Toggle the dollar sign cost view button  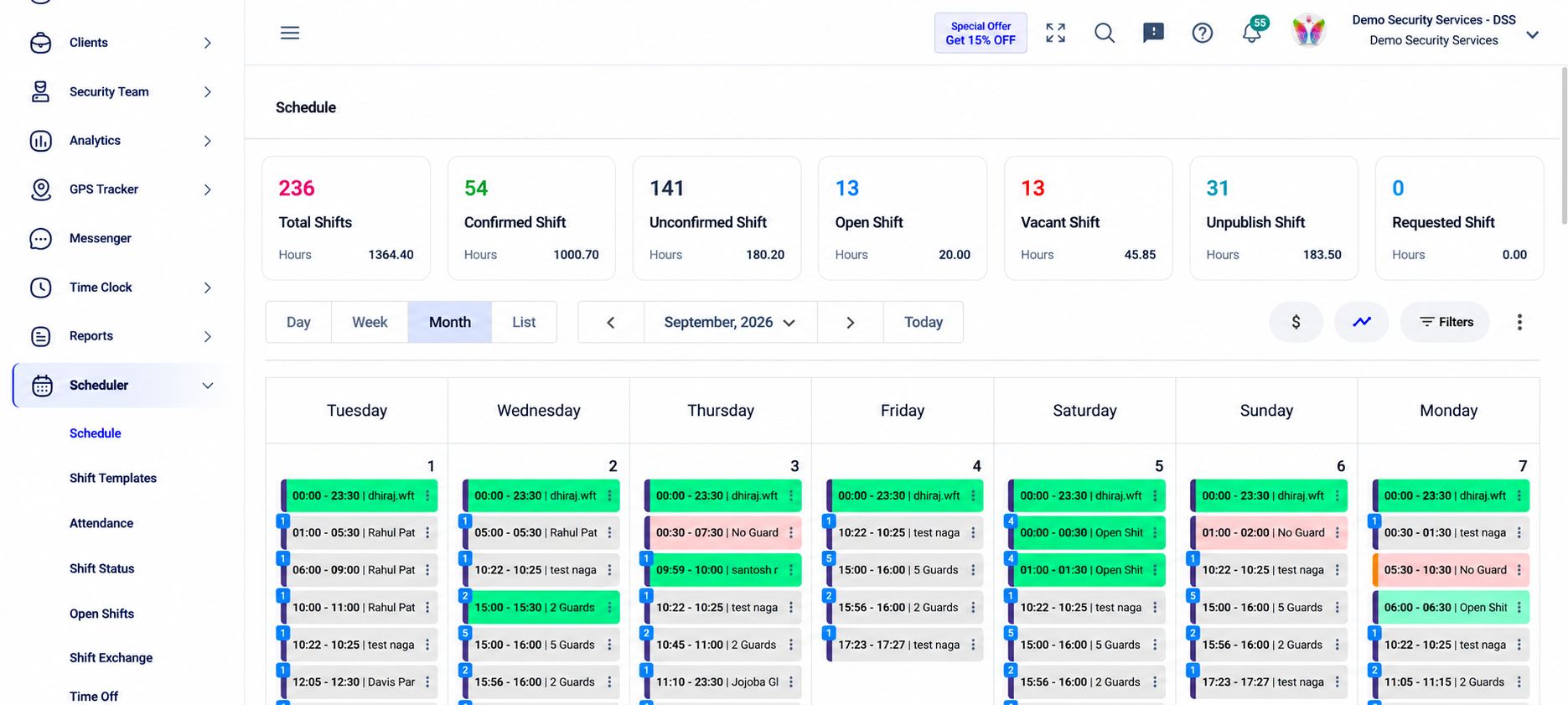pos(1296,322)
